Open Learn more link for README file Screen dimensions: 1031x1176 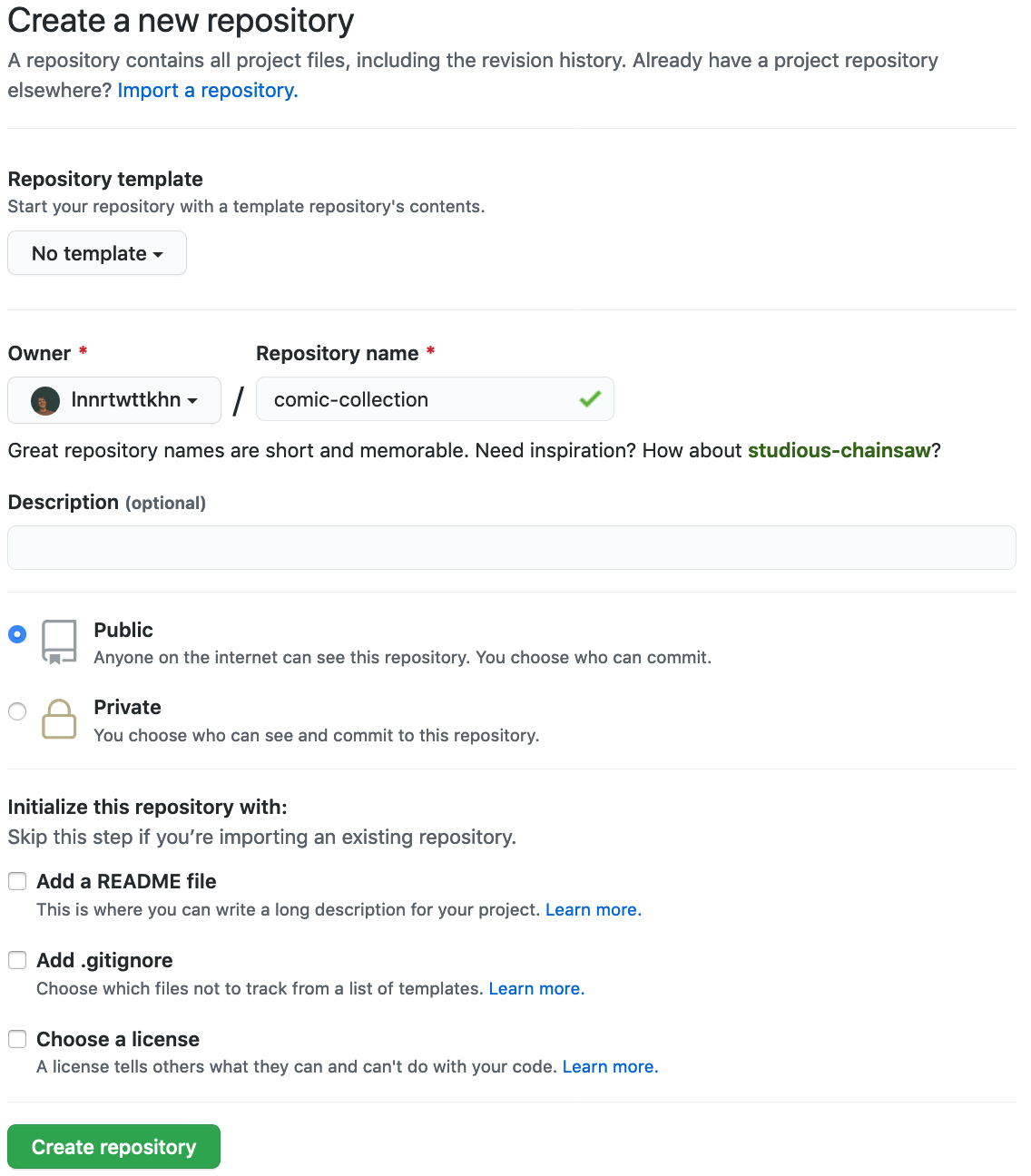593,910
